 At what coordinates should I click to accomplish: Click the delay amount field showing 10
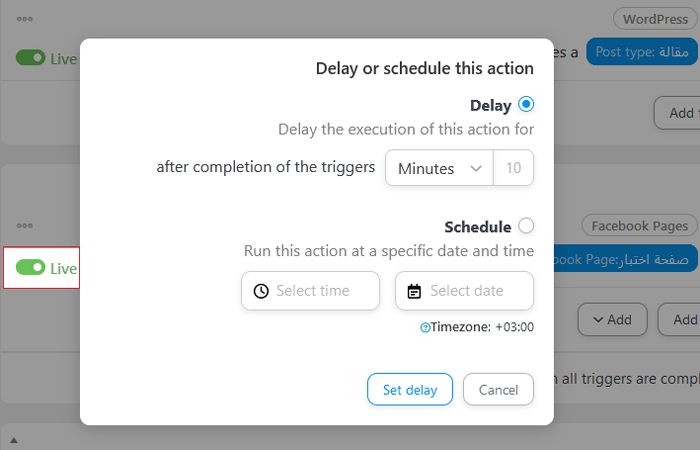[x=513, y=168]
